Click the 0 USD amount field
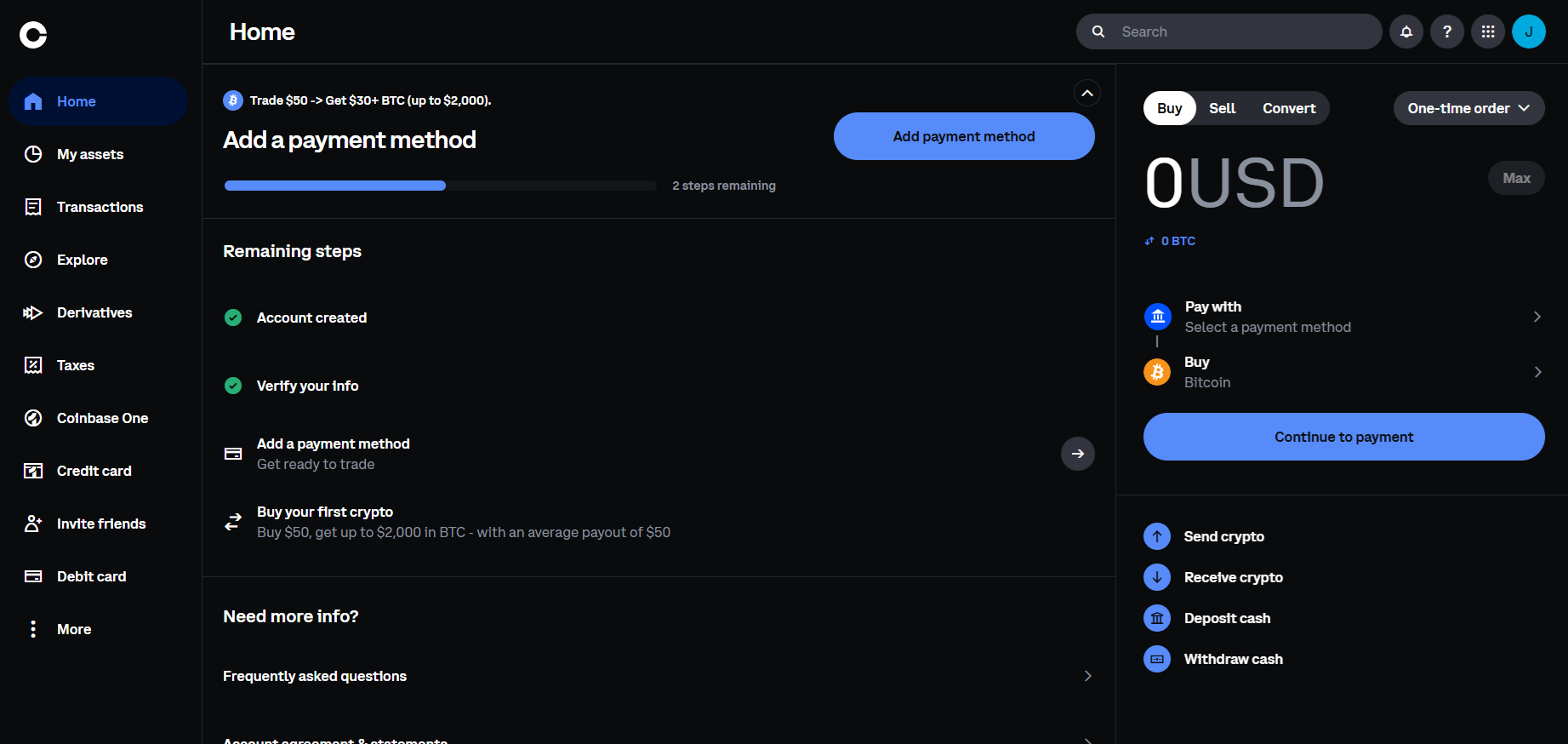The image size is (1568, 744). click(x=1234, y=183)
